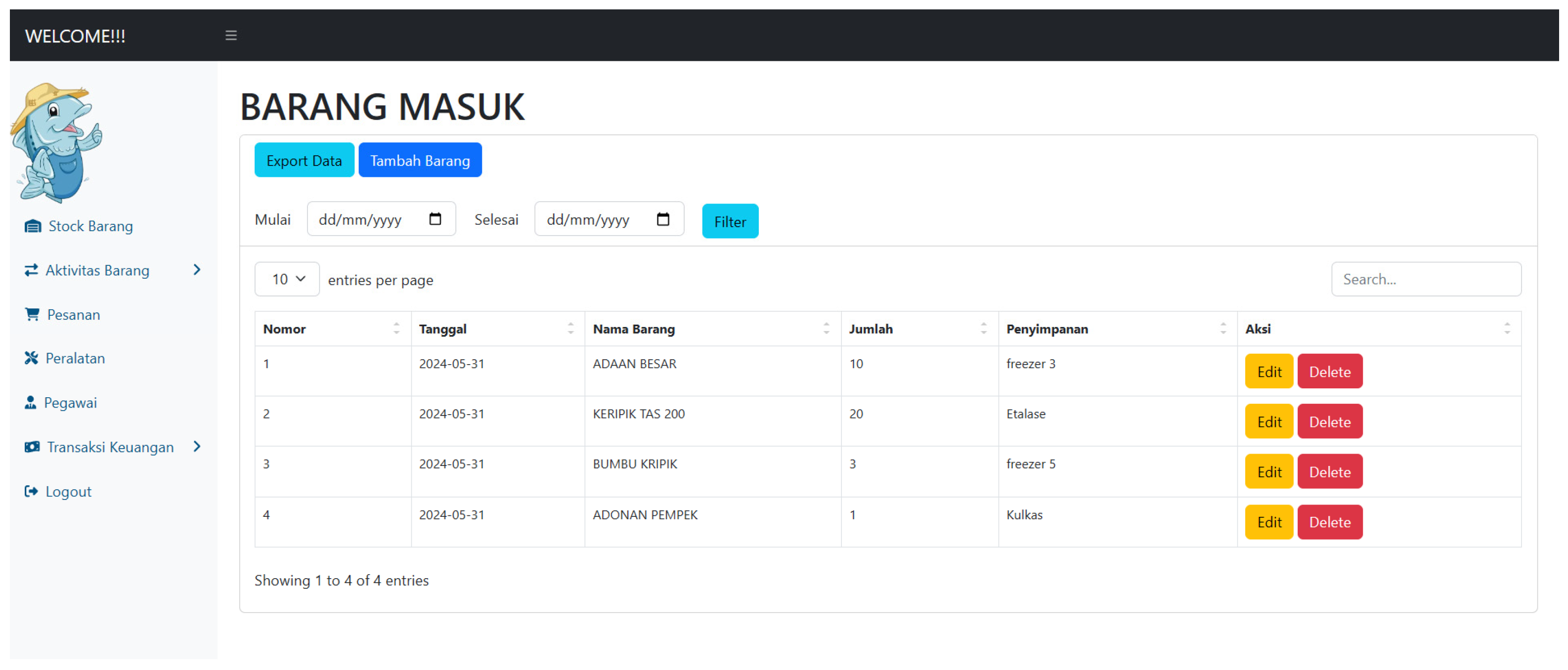
Task: Click the Pegawai user icon
Action: click(30, 402)
